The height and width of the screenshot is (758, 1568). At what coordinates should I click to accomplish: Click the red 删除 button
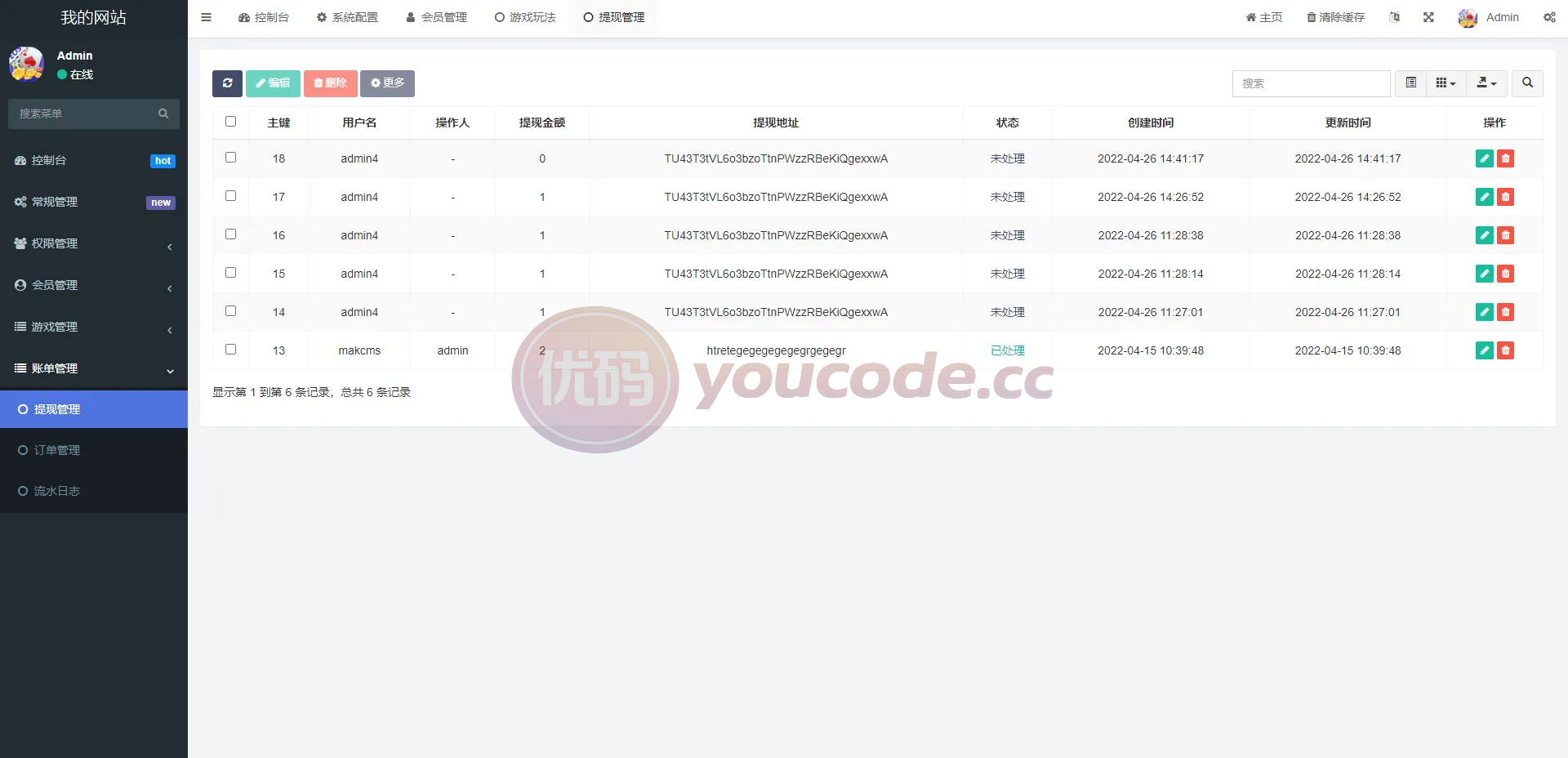tap(330, 83)
